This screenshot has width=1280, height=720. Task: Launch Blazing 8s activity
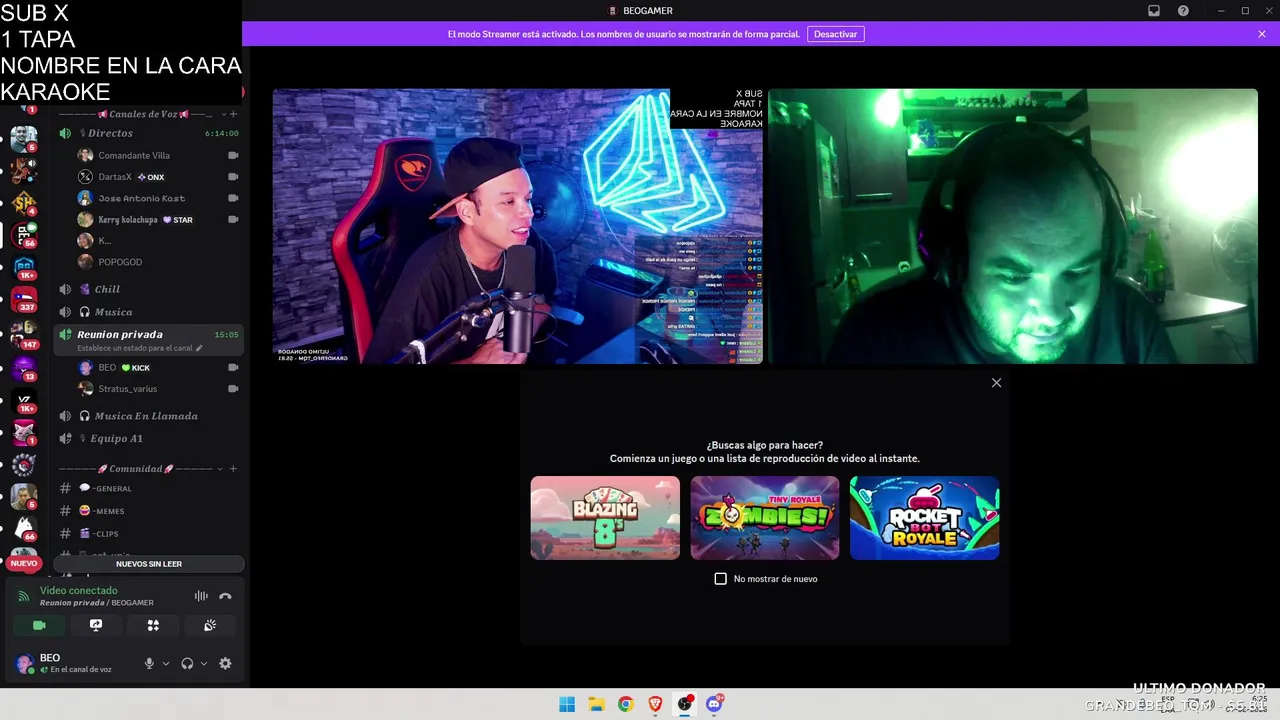(x=605, y=518)
